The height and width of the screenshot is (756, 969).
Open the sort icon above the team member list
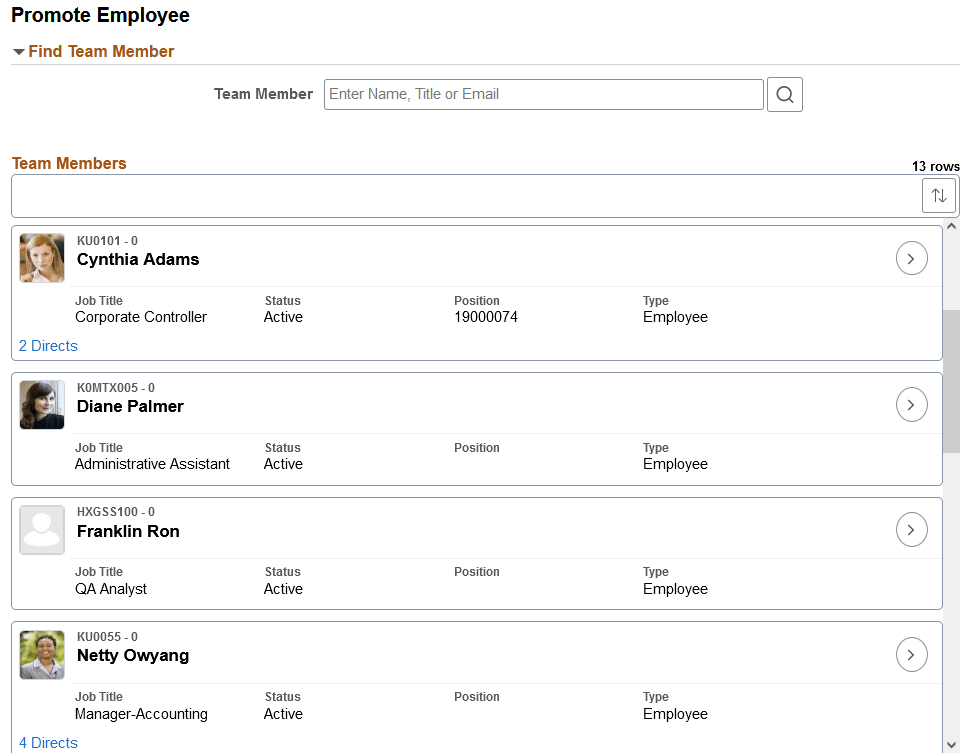tap(938, 195)
